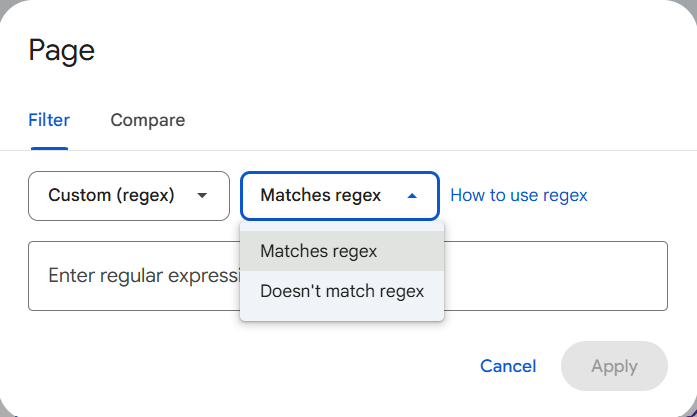Switch to the Compare tab

[147, 120]
